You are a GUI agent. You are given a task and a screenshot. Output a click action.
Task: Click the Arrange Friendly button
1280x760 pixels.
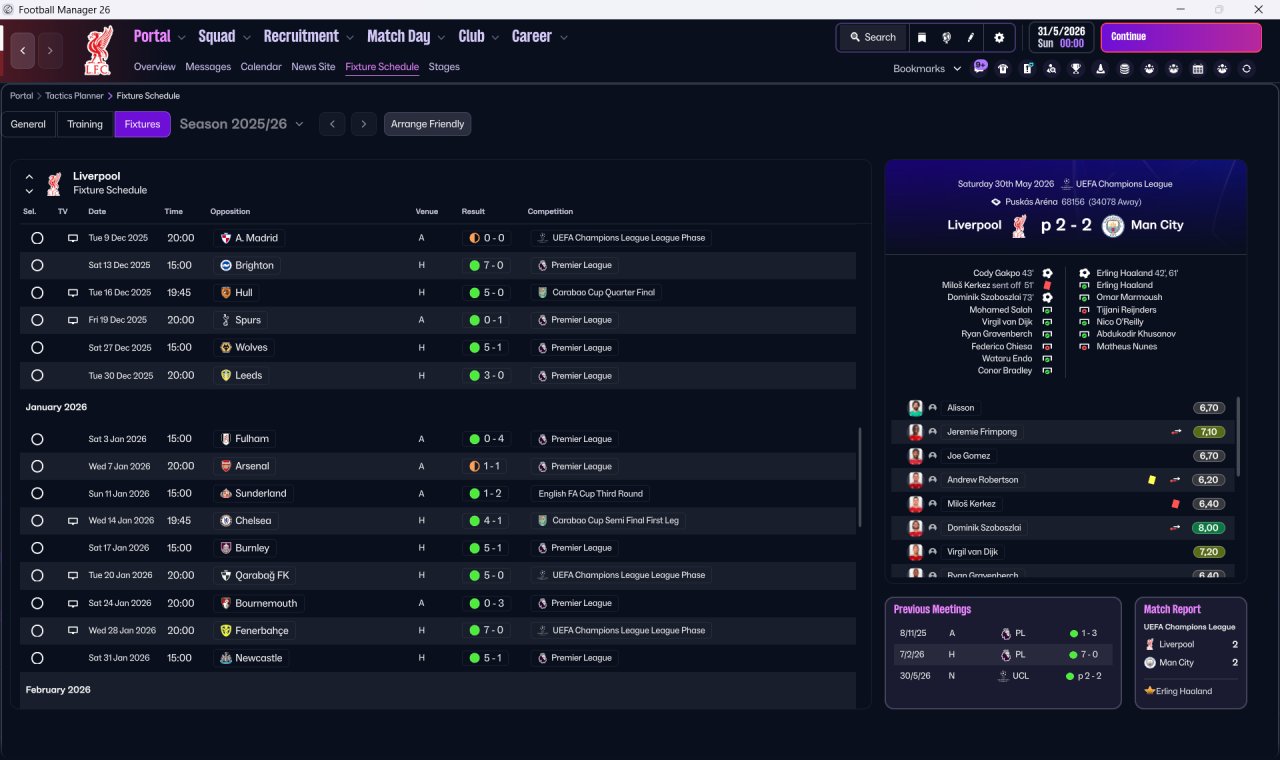click(427, 124)
